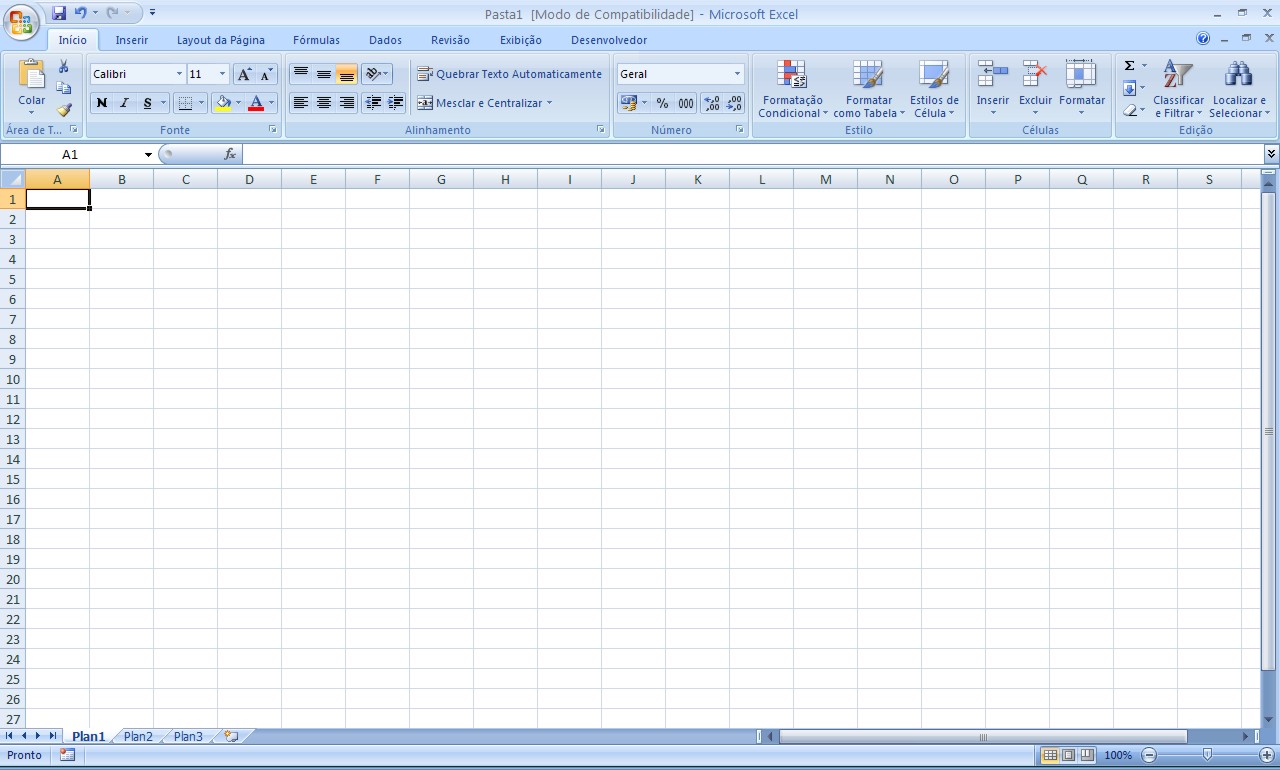Open Formatação Condicional
Screen dimensions: 1280x770
(792, 88)
